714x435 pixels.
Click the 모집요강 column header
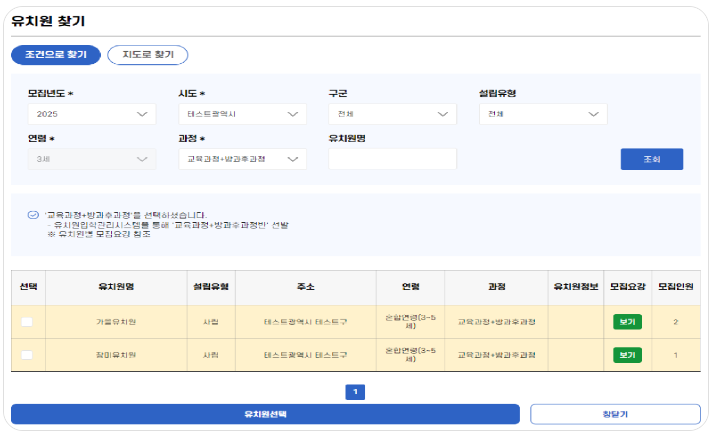[627, 287]
